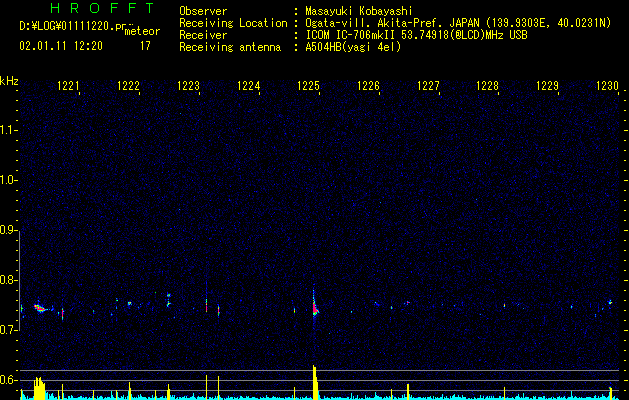Click the kHz axis unit label

click(x=9, y=81)
